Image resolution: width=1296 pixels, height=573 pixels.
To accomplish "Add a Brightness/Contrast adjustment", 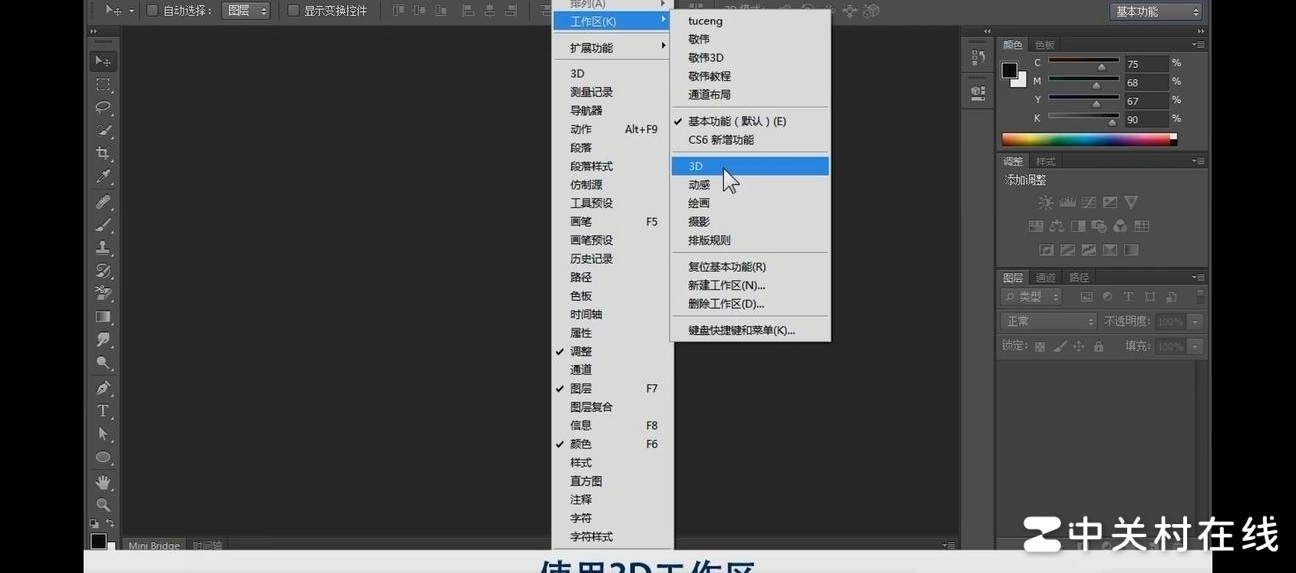I will [x=1045, y=202].
